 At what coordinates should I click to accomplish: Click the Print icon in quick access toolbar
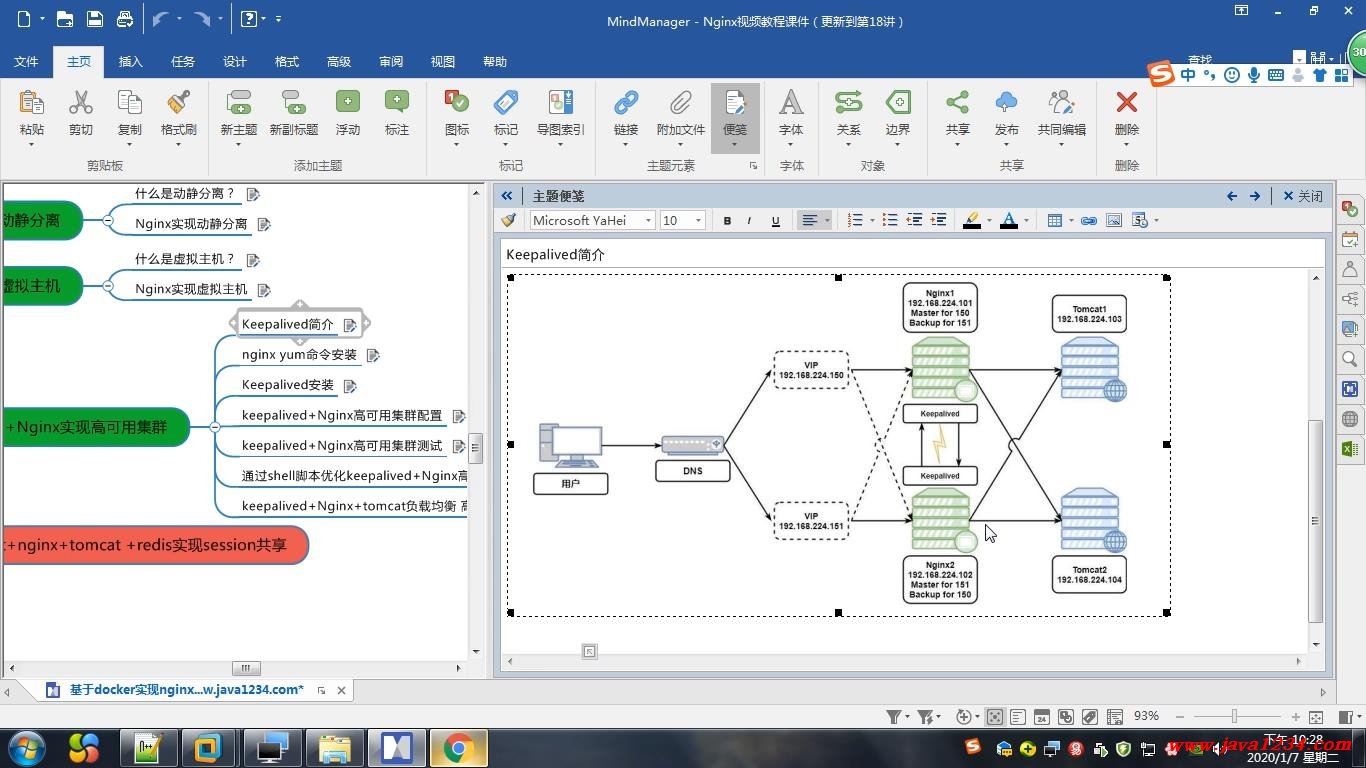125,19
